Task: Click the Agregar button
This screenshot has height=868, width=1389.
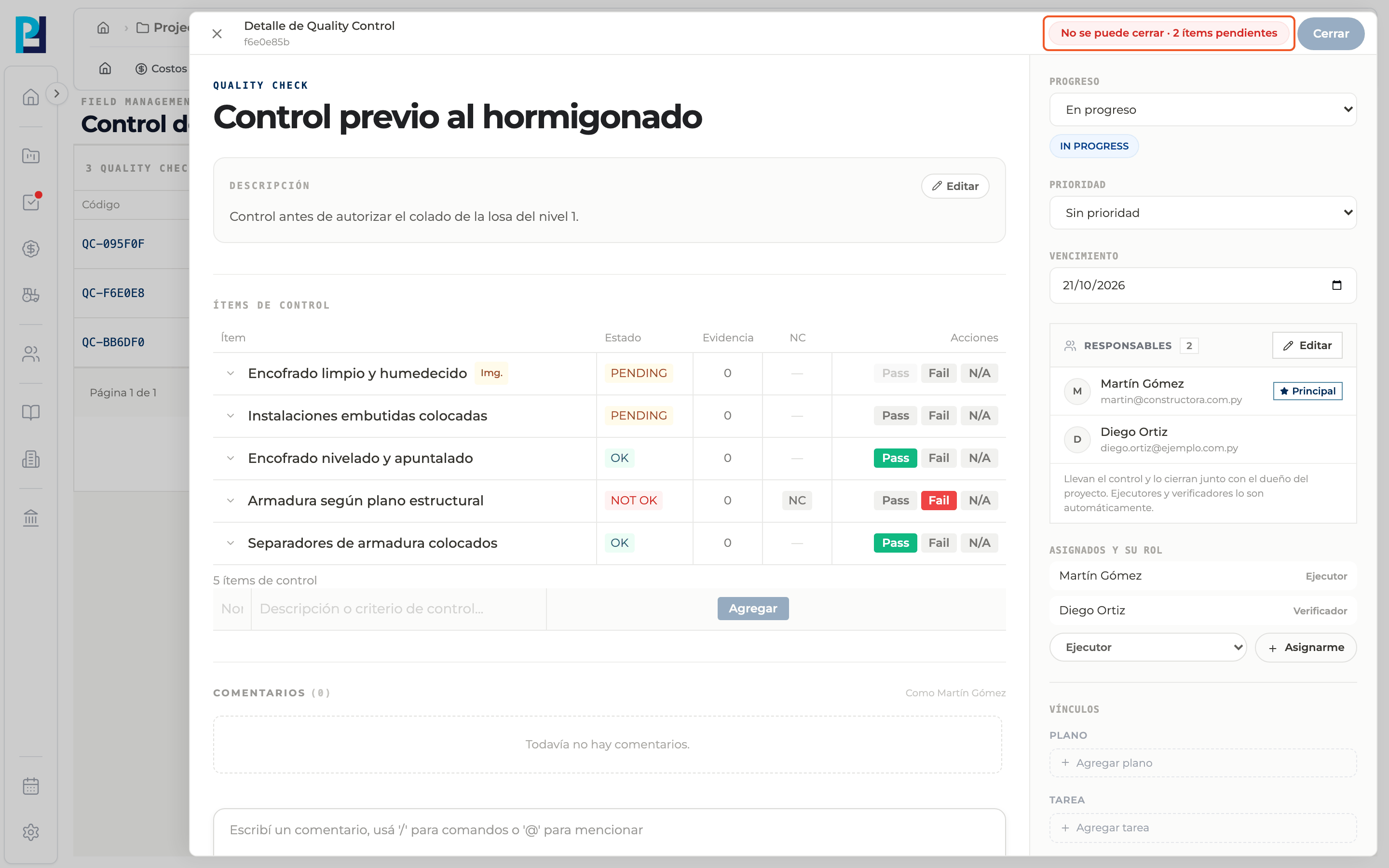Action: pyautogui.click(x=752, y=609)
